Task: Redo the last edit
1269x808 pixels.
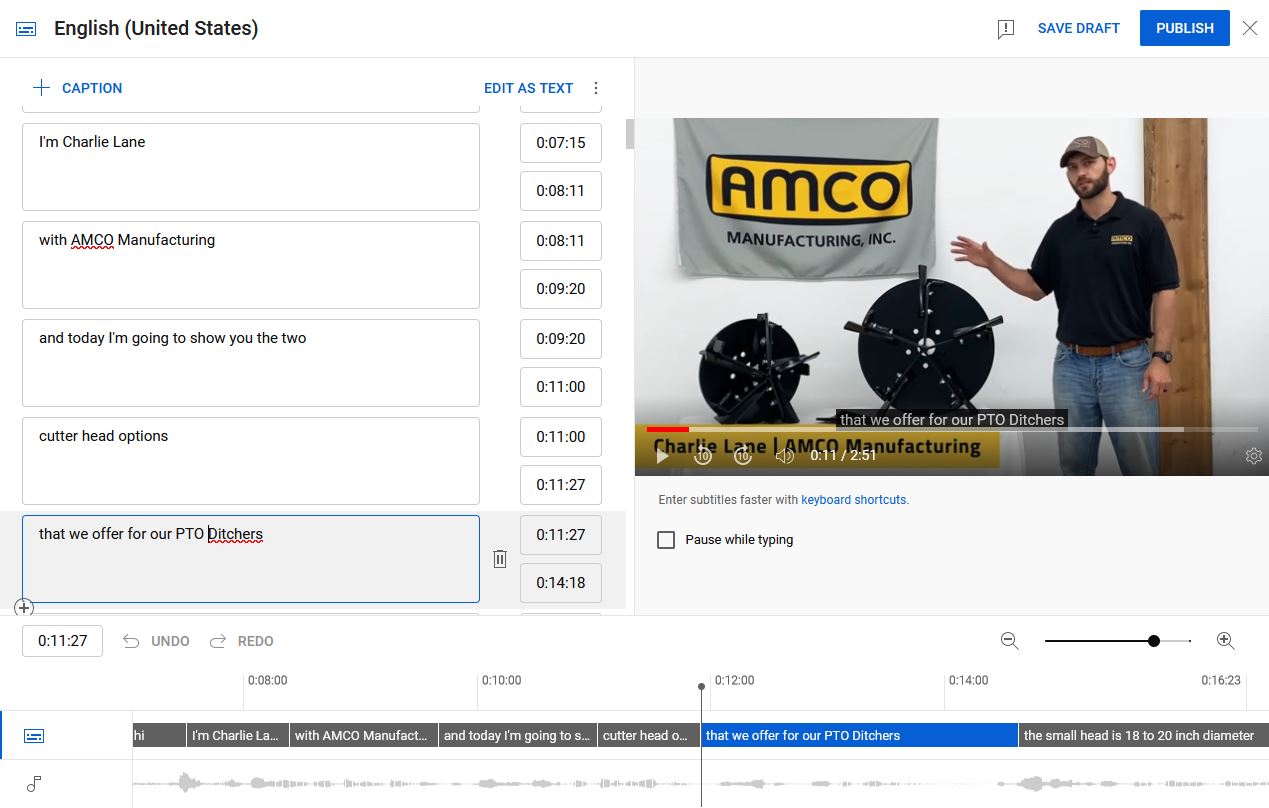Action: [241, 641]
